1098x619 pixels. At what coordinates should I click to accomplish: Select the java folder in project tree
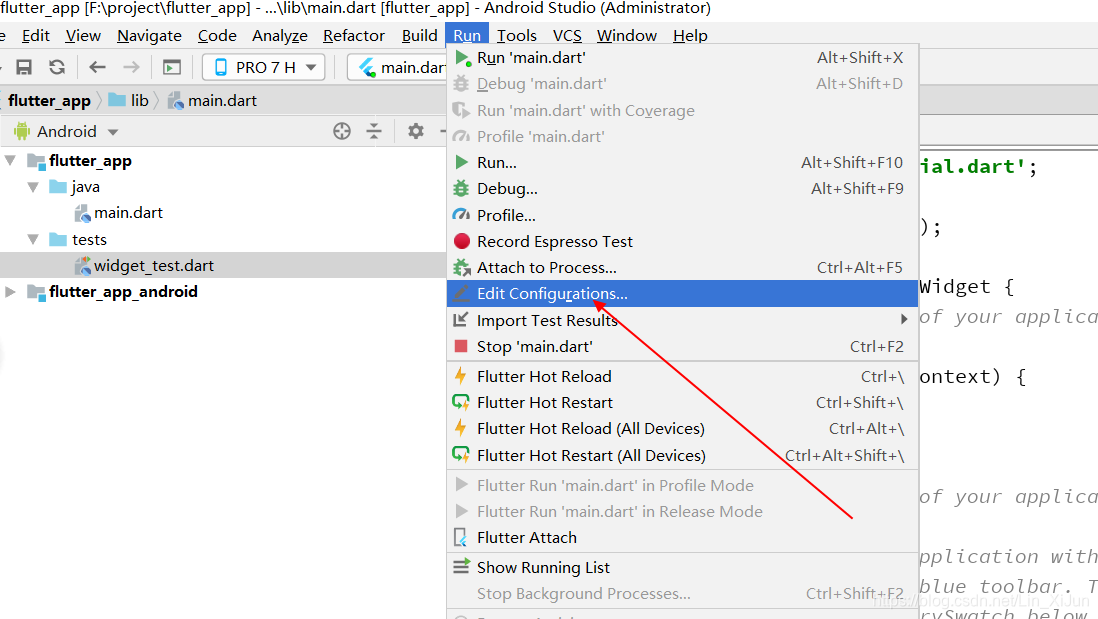tap(75, 187)
